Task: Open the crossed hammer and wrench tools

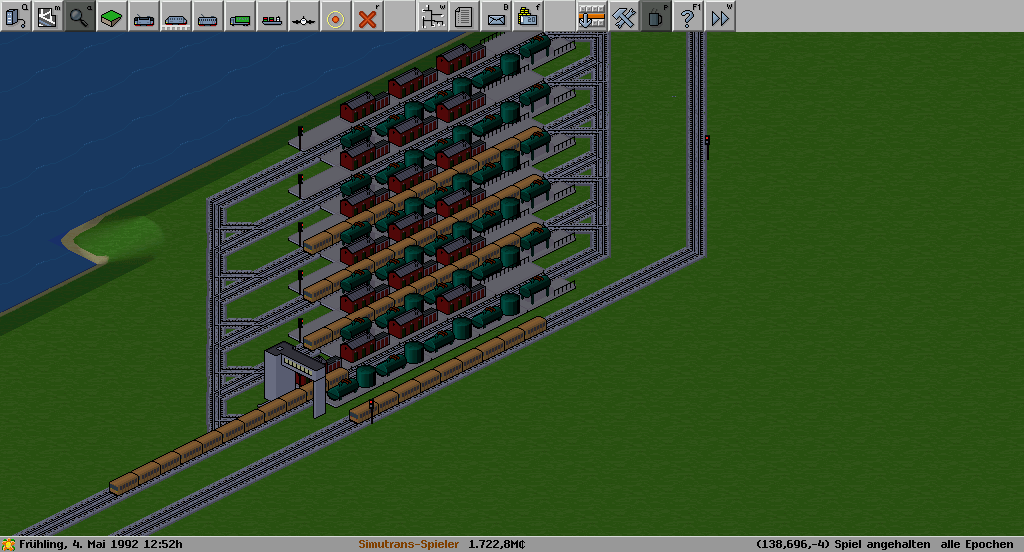Action: pyautogui.click(x=624, y=16)
